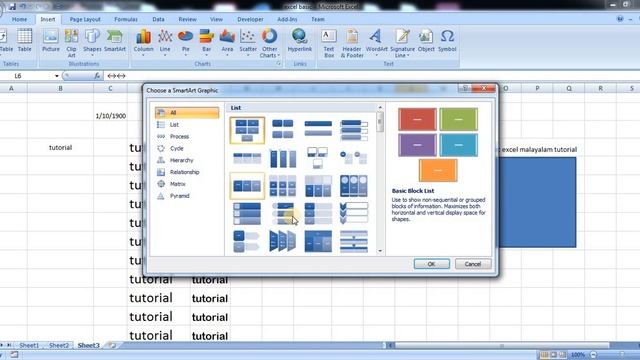Insert a Symbol

coord(447,41)
